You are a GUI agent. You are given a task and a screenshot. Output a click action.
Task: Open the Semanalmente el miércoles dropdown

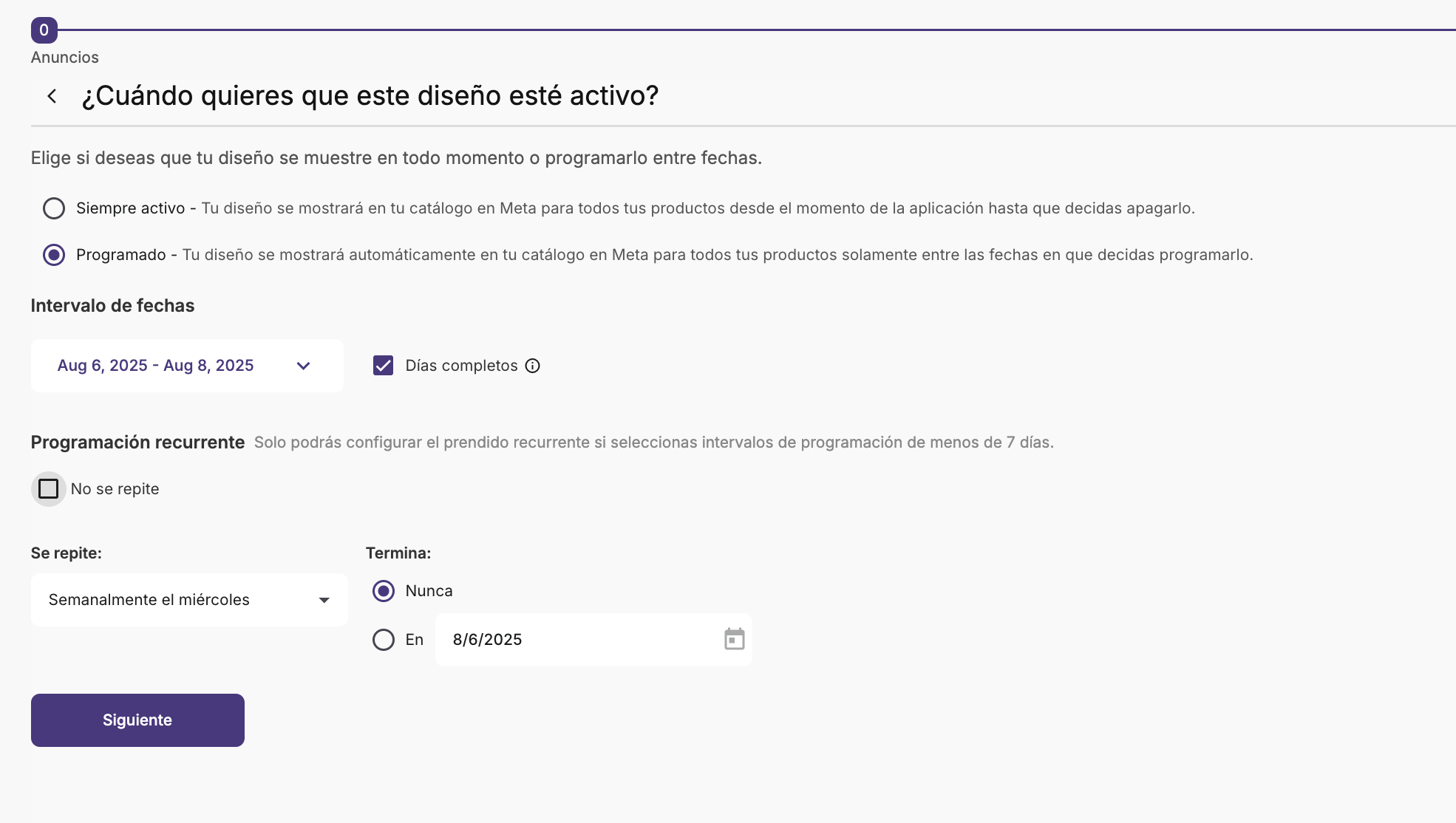point(189,600)
